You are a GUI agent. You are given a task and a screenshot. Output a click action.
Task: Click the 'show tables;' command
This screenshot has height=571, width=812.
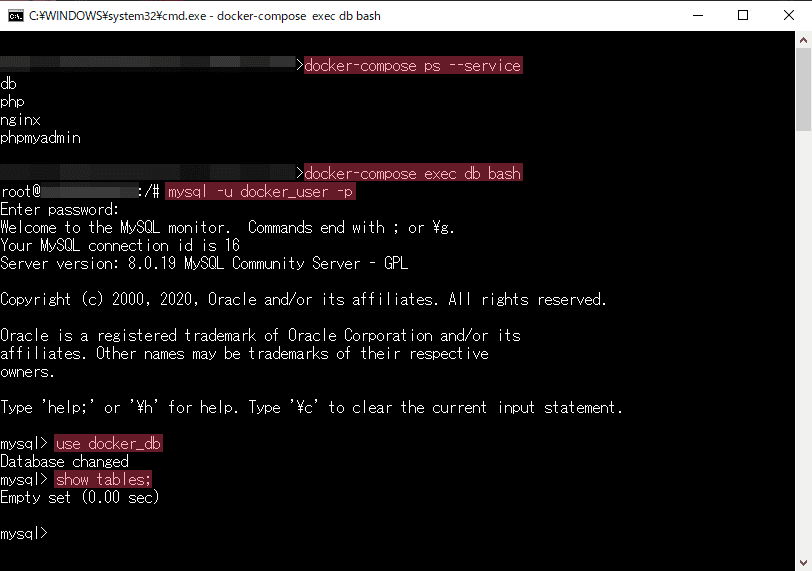103,479
